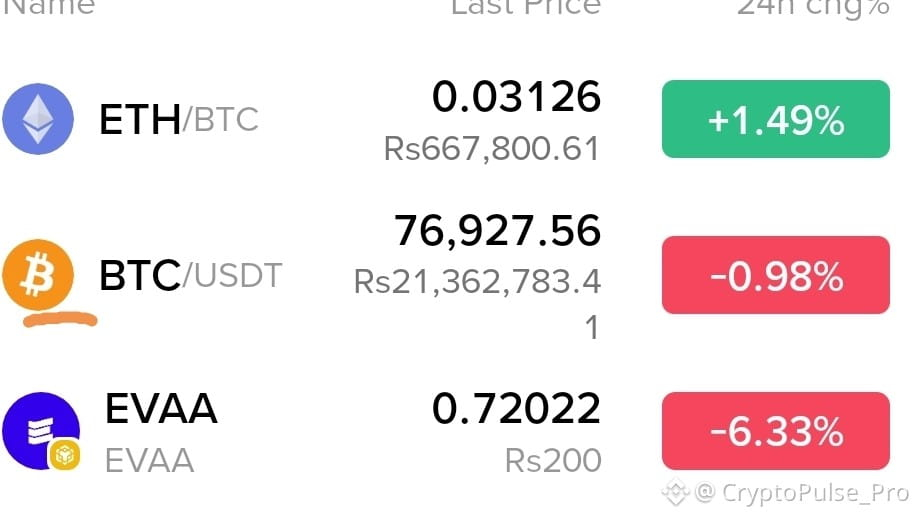Screen dimensions: 917x517
Task: Select the 0.72022 EVAA price
Action: (516, 408)
